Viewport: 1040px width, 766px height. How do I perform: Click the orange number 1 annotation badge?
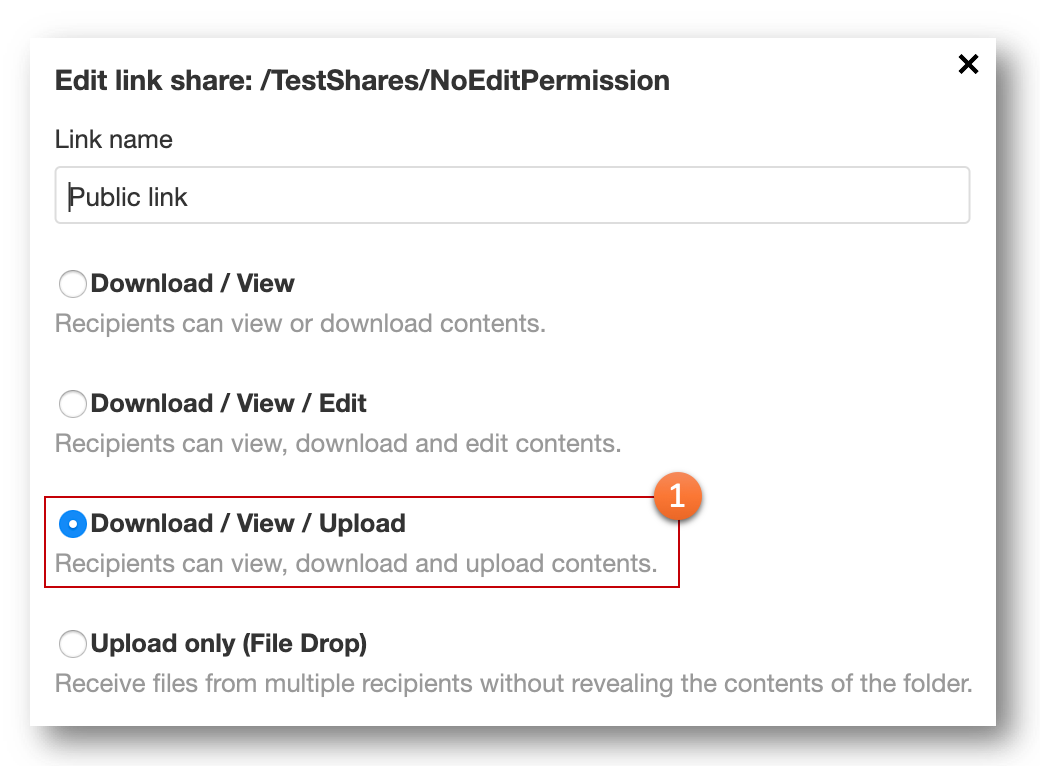tap(677, 496)
